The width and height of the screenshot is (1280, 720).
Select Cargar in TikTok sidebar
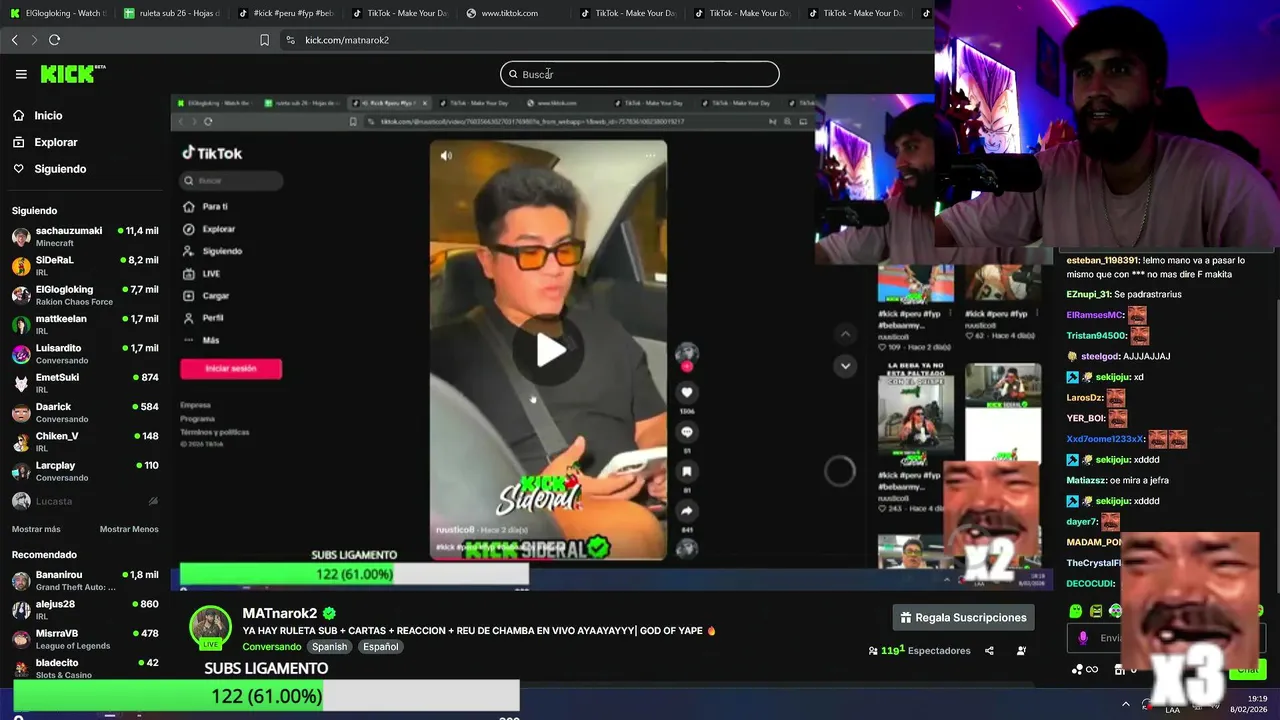[x=206, y=296]
